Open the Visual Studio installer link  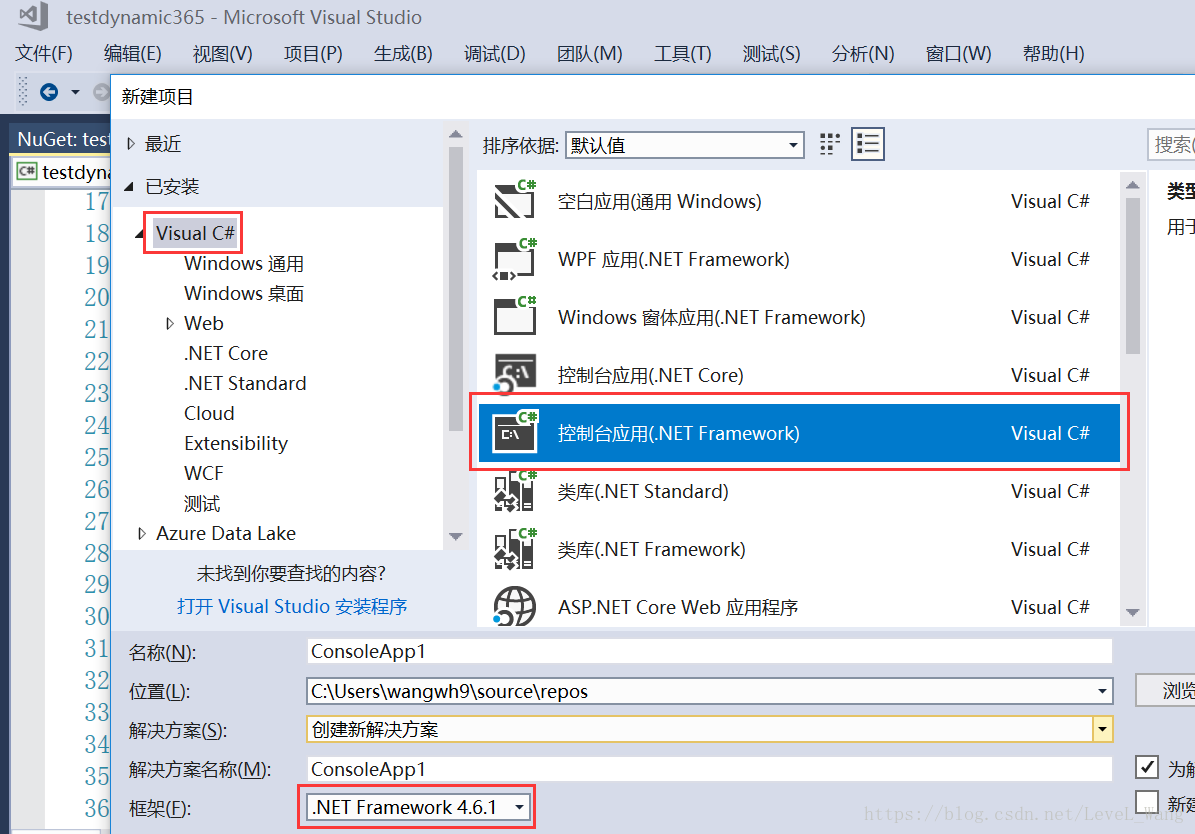pyautogui.click(x=292, y=606)
